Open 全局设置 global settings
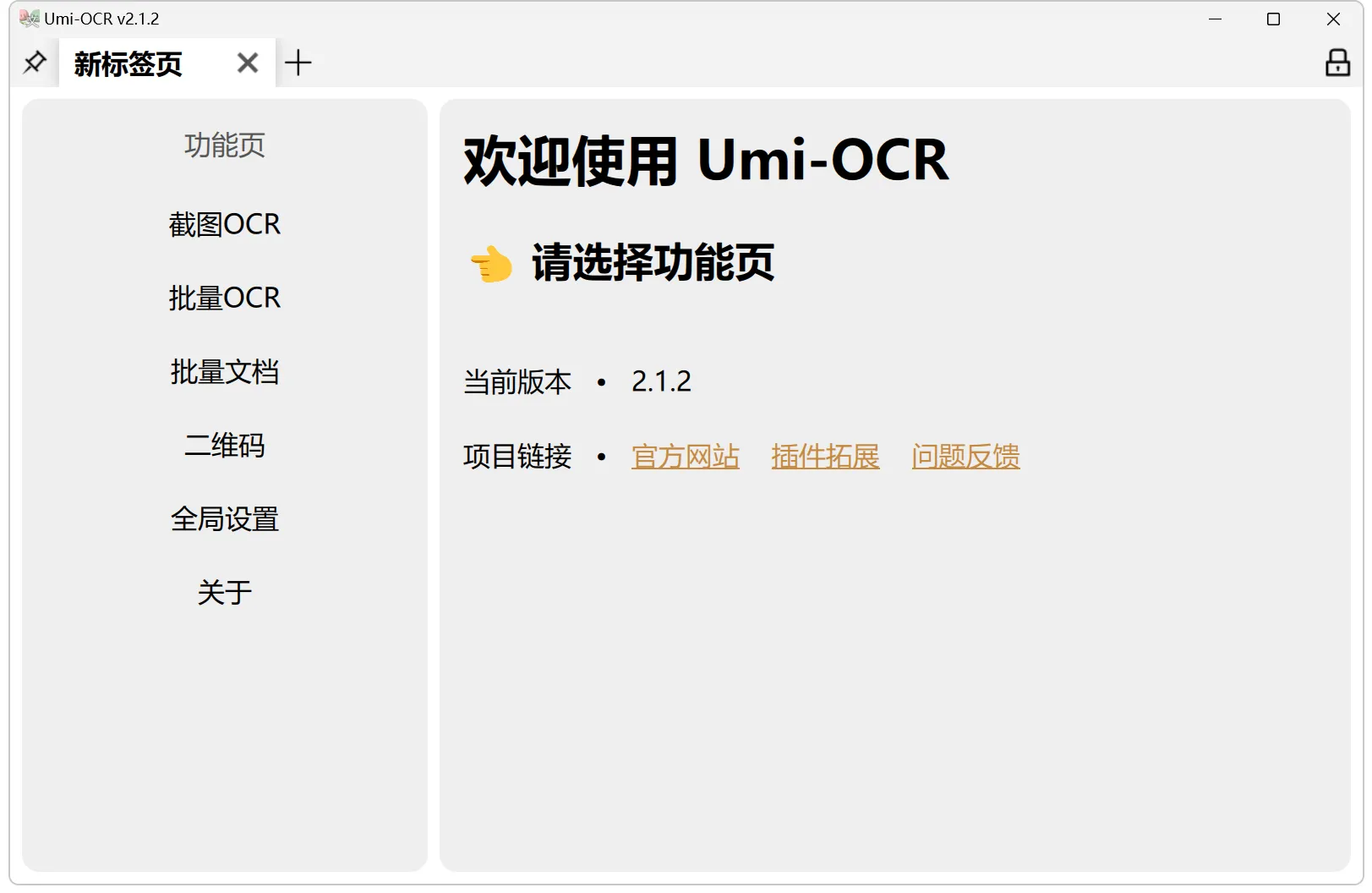This screenshot has height=893, width=1372. (224, 518)
